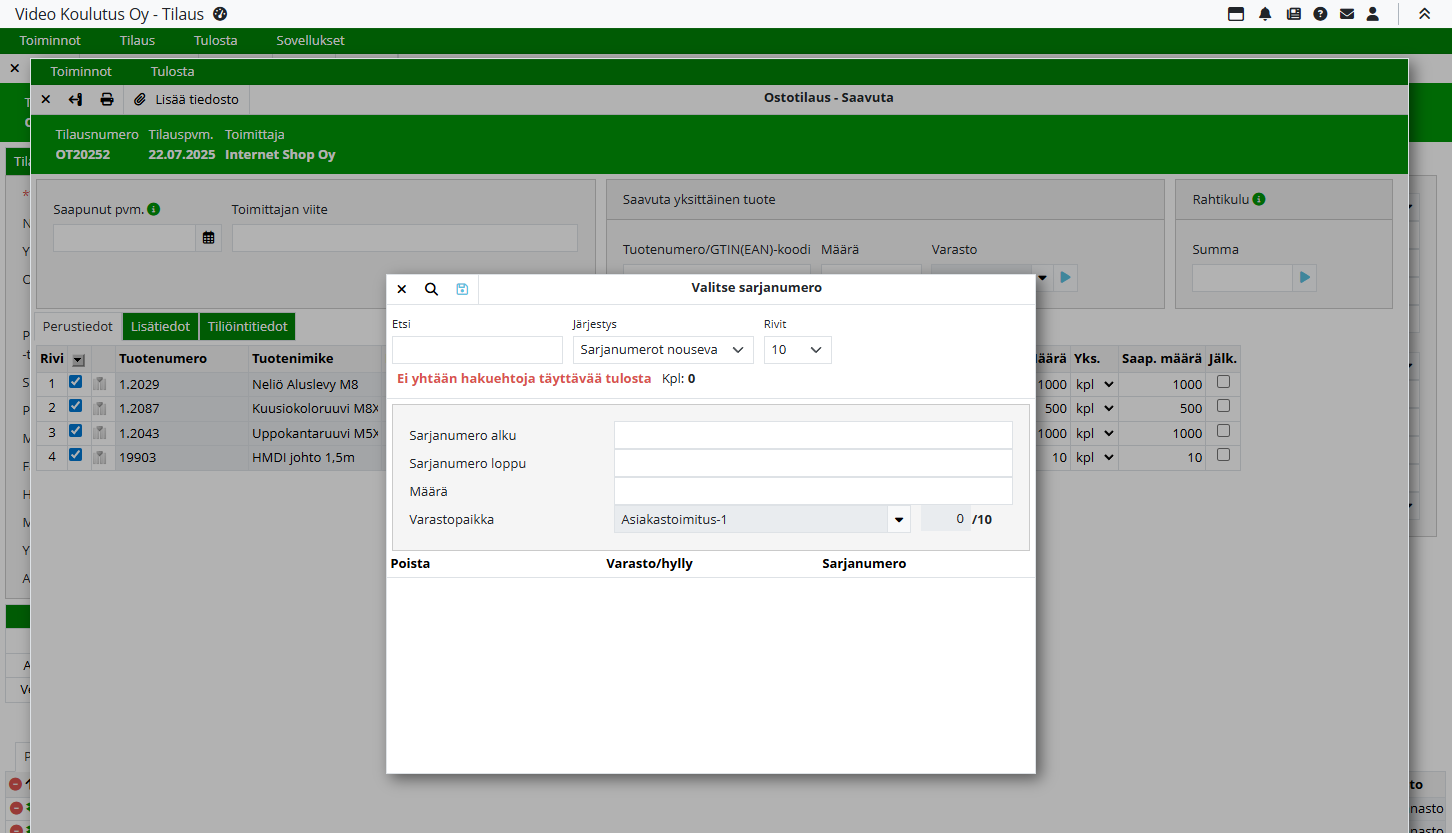Switch to the Lisätiedot tab

click(160, 327)
